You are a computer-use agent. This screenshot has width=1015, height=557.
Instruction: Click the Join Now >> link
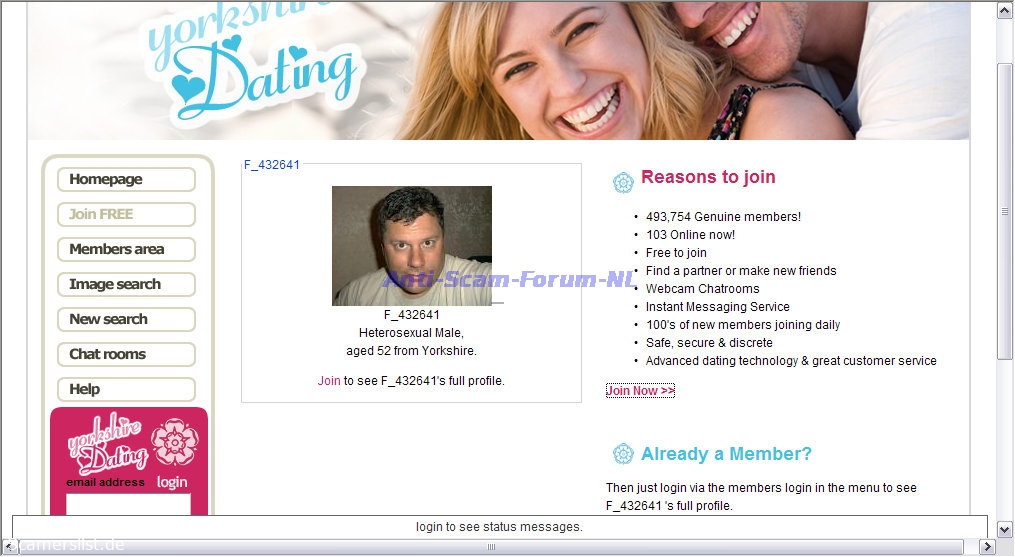[x=640, y=391]
